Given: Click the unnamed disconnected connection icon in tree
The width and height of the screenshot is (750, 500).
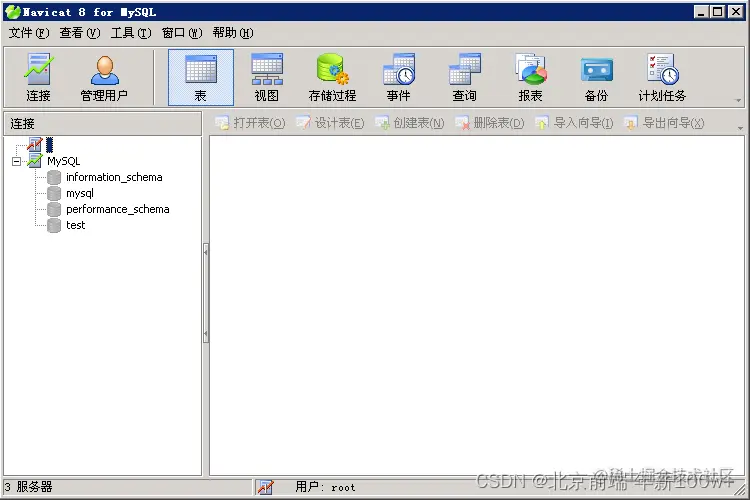Looking at the screenshot, I should 35,144.
